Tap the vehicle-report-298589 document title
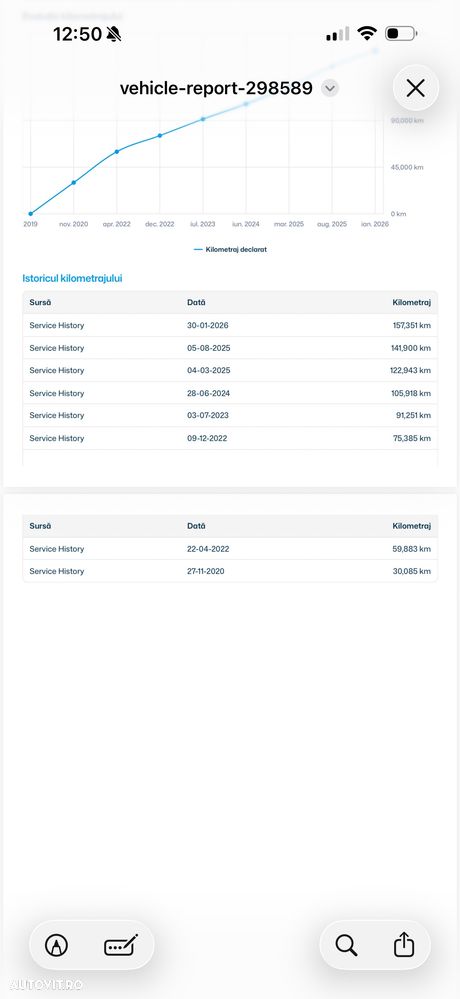 click(216, 88)
